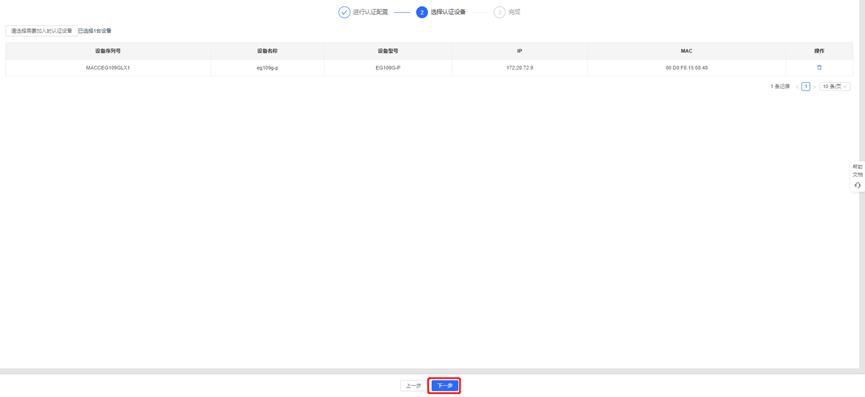Open the items-per-page dropdown

[835, 87]
